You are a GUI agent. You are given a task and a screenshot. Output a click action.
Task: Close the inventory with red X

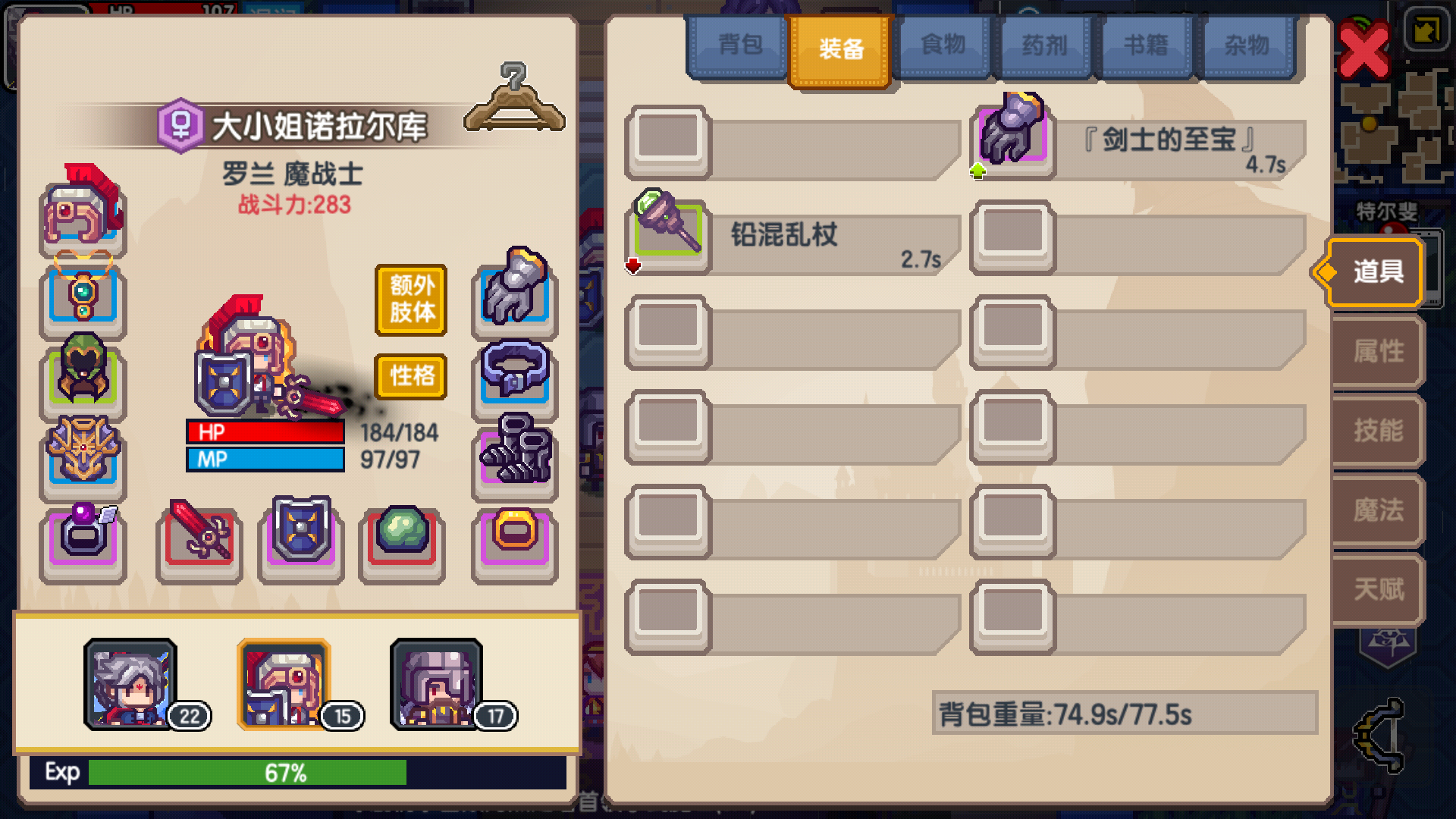pyautogui.click(x=1364, y=50)
